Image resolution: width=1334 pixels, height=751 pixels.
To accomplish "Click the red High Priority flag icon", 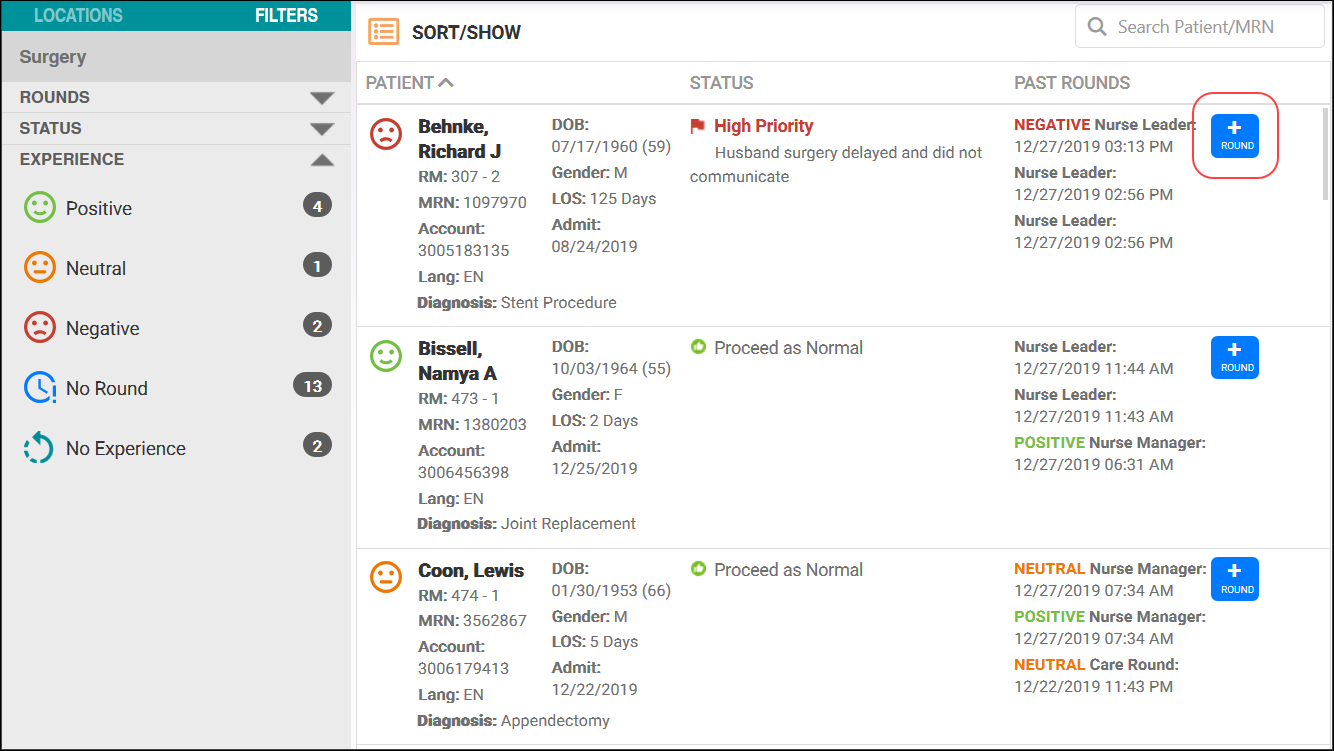I will coord(698,126).
